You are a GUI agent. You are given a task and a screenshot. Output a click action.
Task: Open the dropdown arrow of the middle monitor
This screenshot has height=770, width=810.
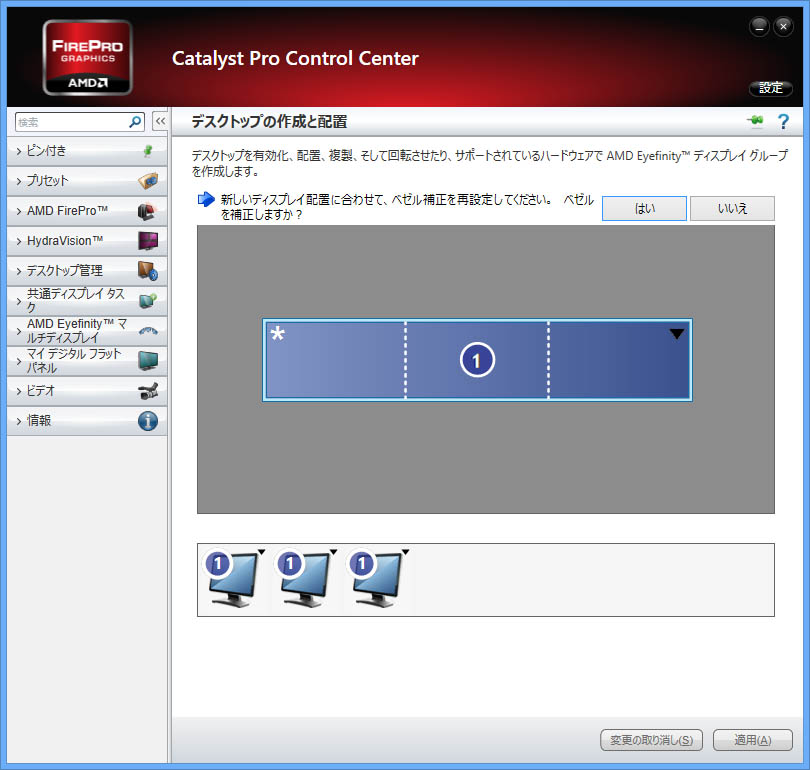tap(333, 552)
